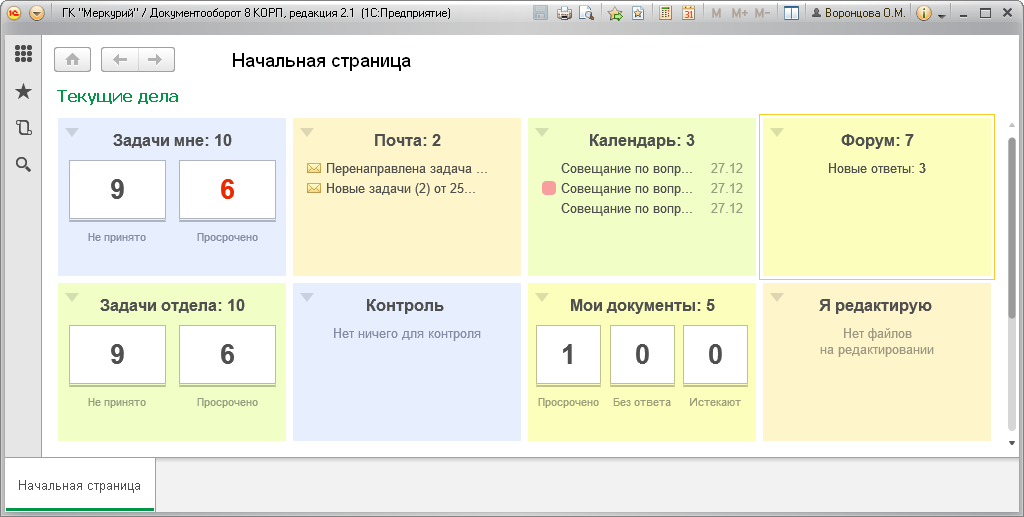Image resolution: width=1024 pixels, height=517 pixels.
Task: Open the Задачи отдела: 10 heading
Action: tap(172, 306)
